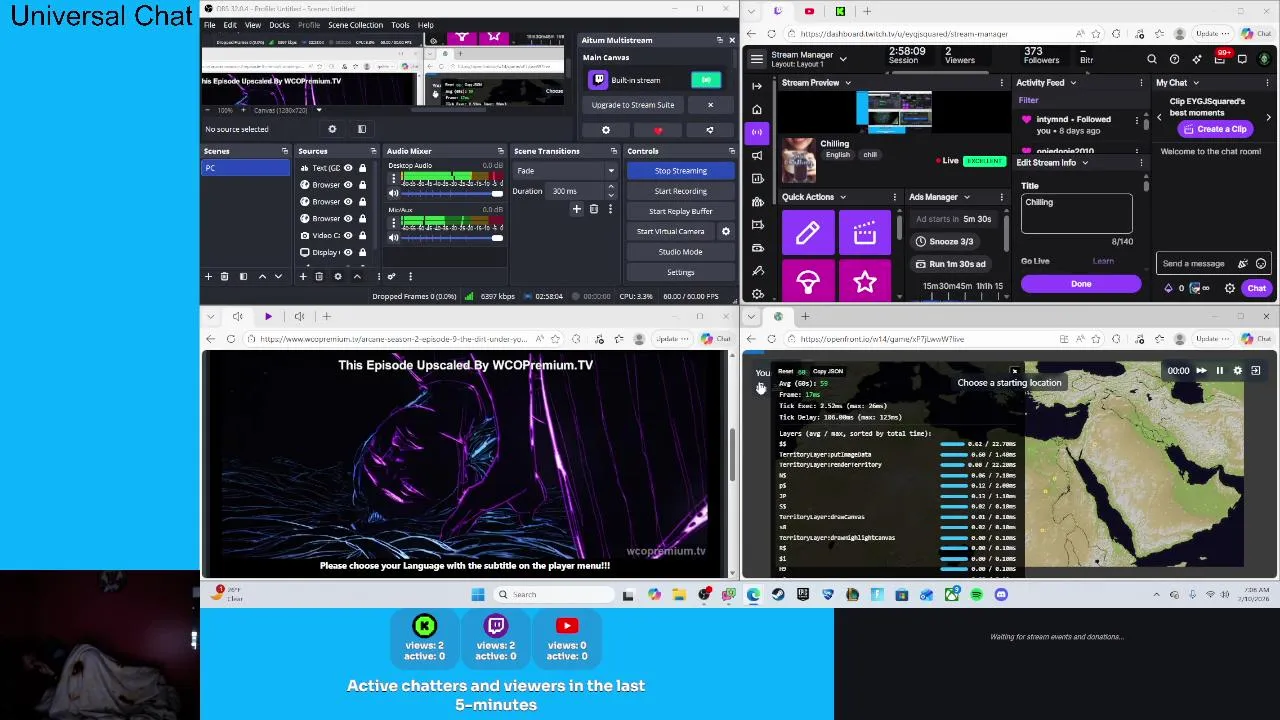Remove the selected scene with OBS trash icon
The image size is (1280, 720).
point(224,276)
